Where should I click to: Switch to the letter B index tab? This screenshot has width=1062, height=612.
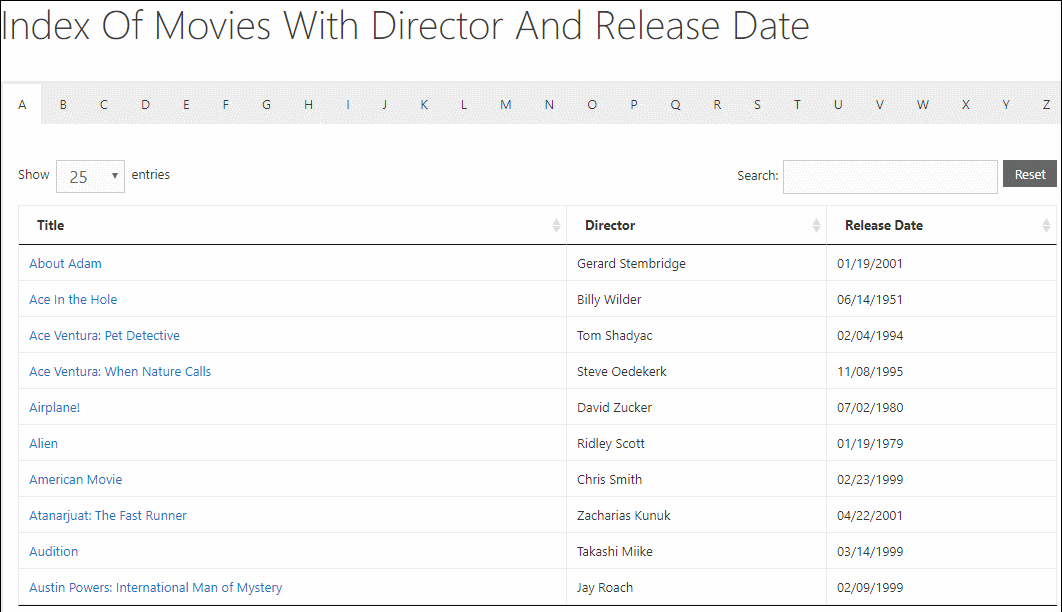[x=62, y=104]
